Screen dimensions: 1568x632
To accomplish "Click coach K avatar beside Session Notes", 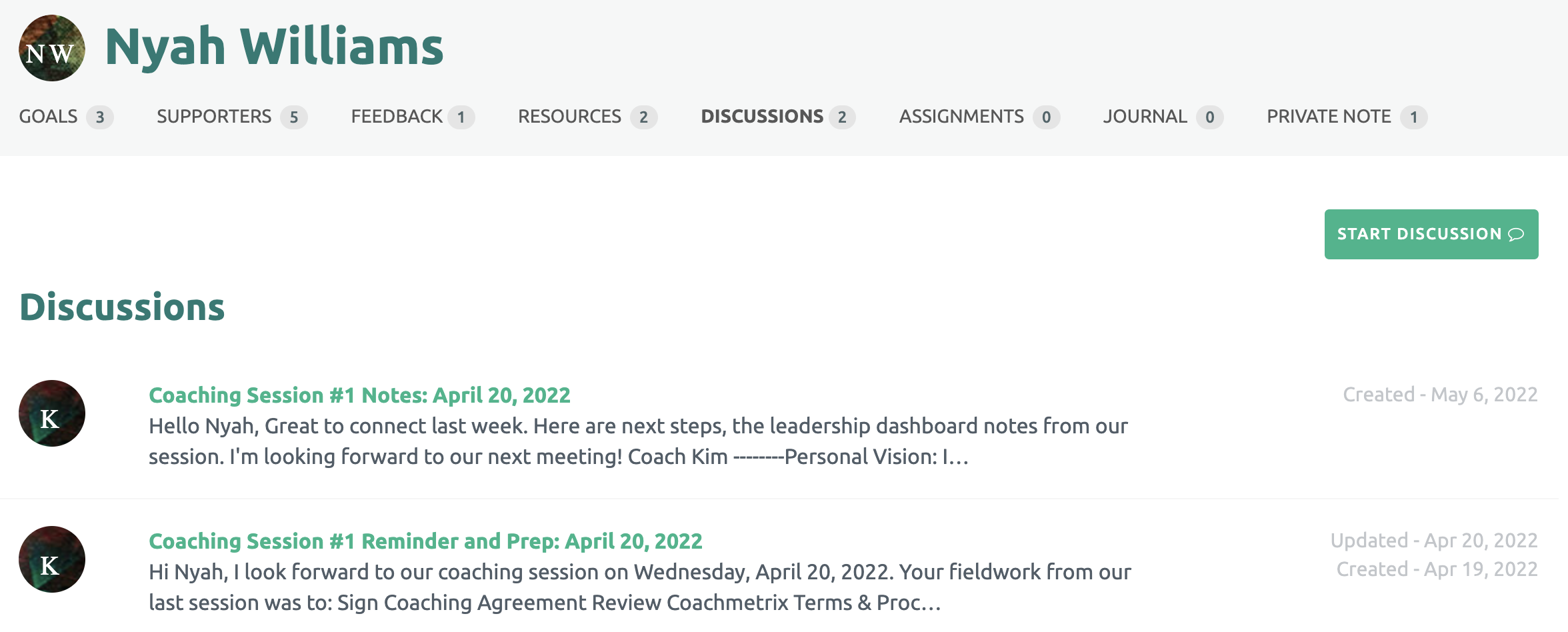I will pyautogui.click(x=52, y=413).
